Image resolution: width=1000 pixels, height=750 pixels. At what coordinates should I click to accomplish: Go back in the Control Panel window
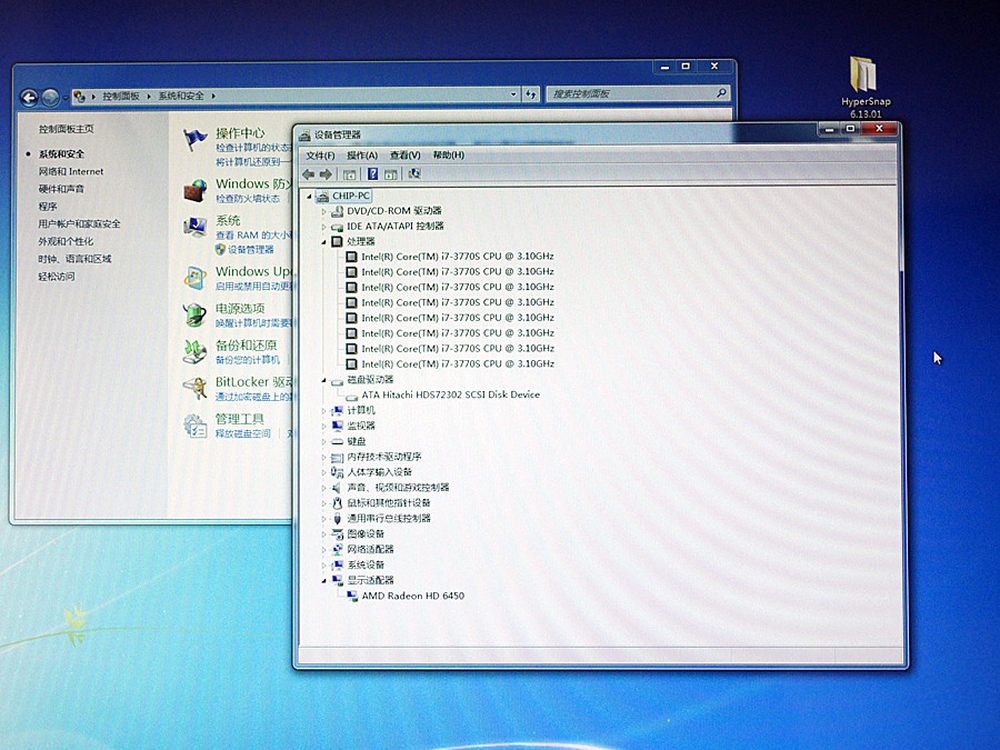[29, 97]
